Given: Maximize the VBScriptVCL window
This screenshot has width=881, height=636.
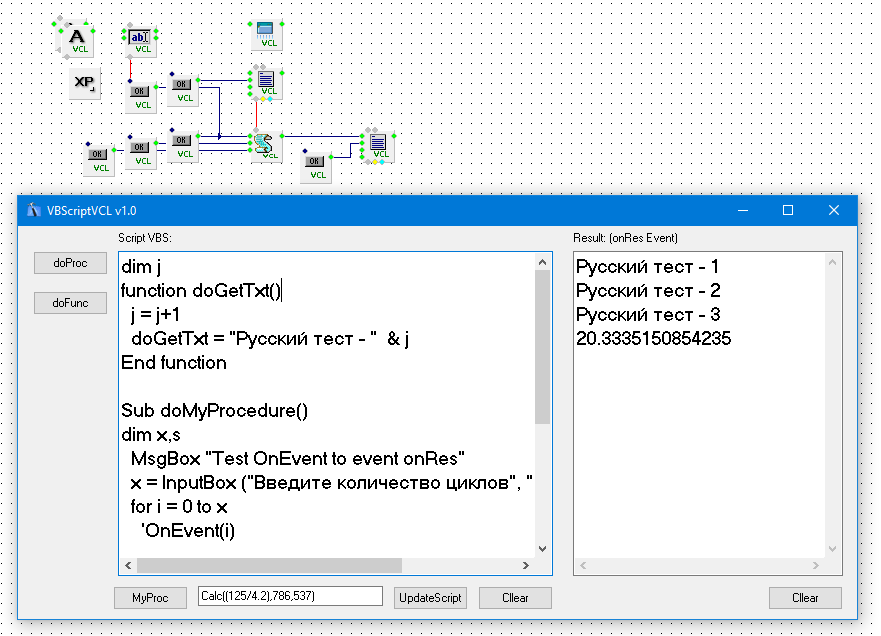Looking at the screenshot, I should 788,211.
